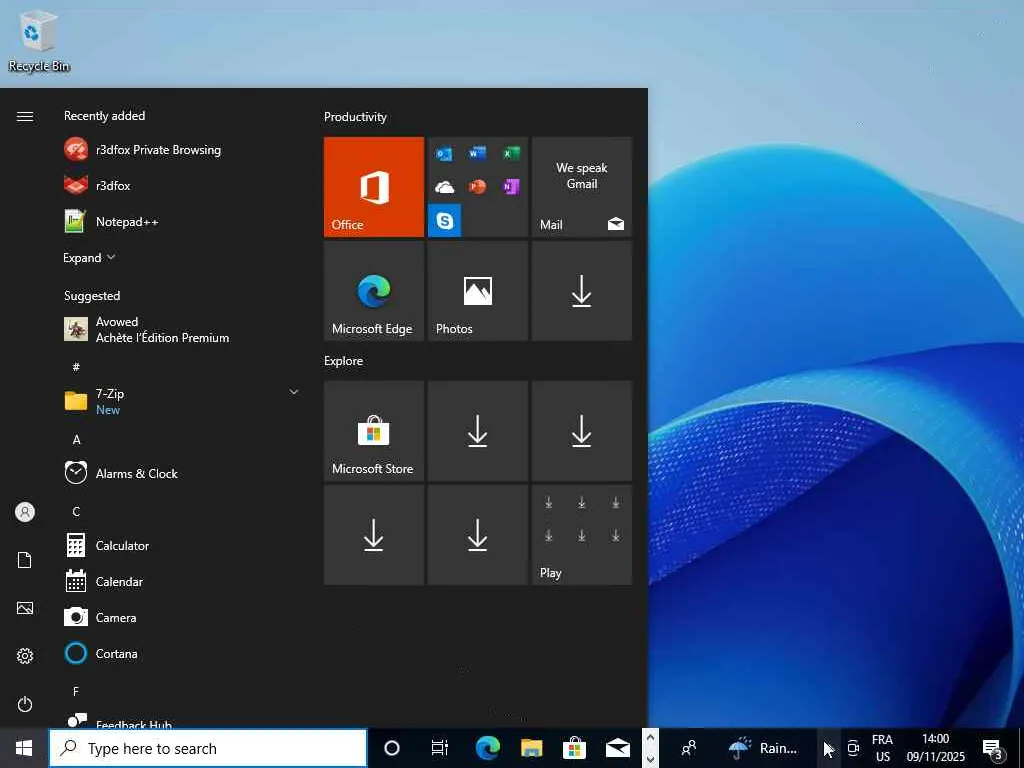
Task: Expand the Recently added list
Action: 89,258
